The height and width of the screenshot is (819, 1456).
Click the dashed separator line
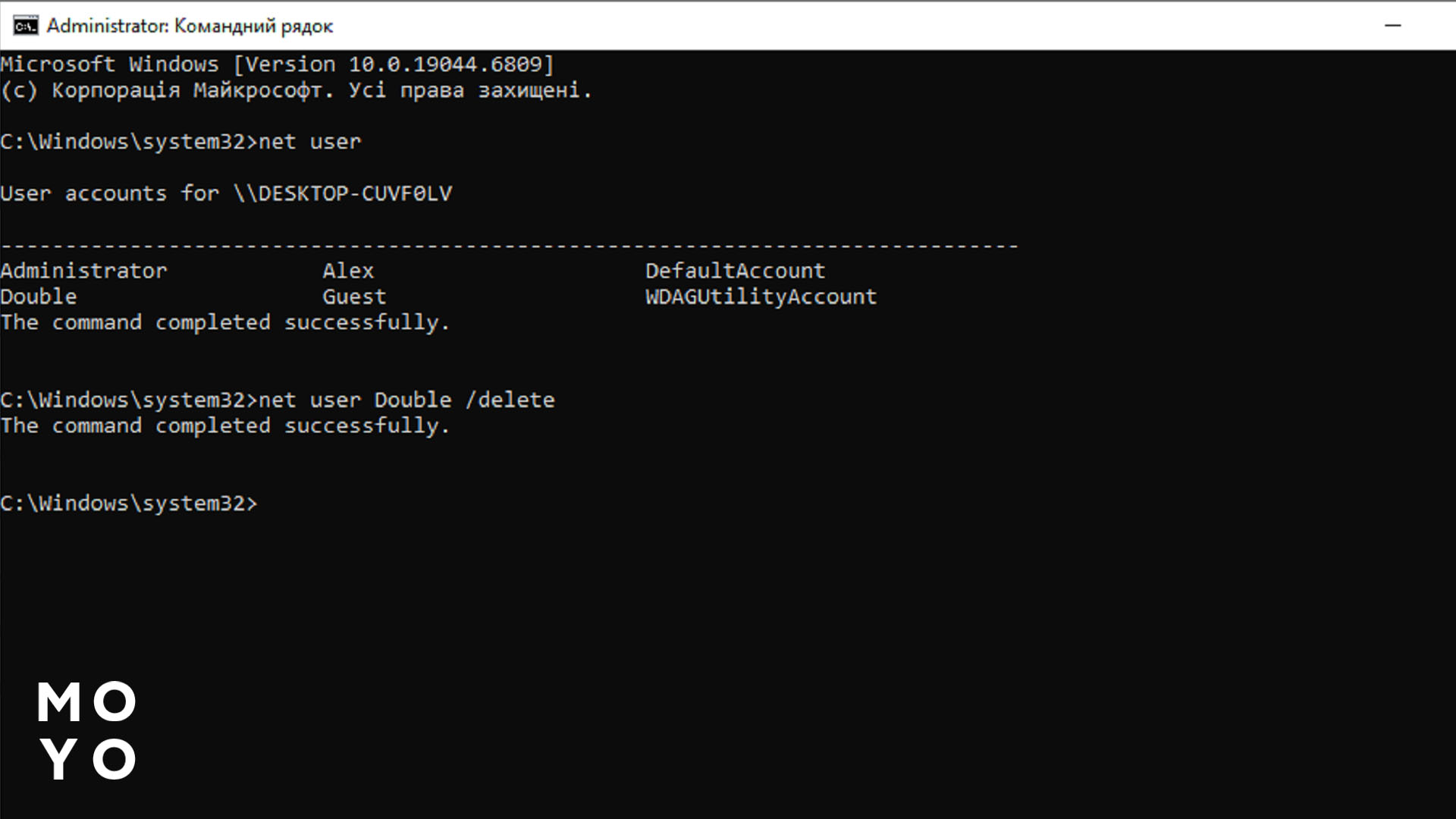(x=508, y=246)
